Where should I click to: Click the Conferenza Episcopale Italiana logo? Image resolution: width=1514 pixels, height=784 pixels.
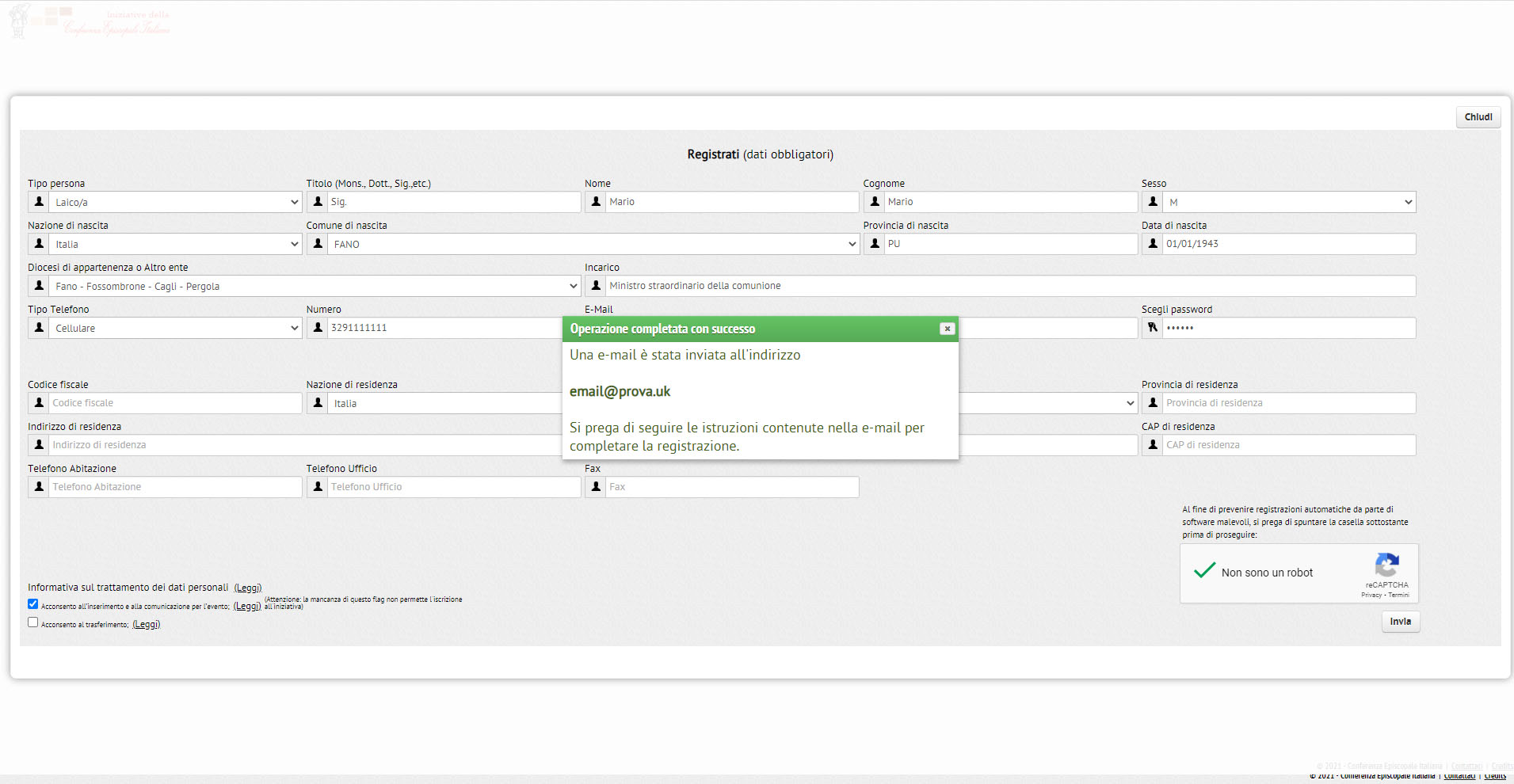point(90,22)
